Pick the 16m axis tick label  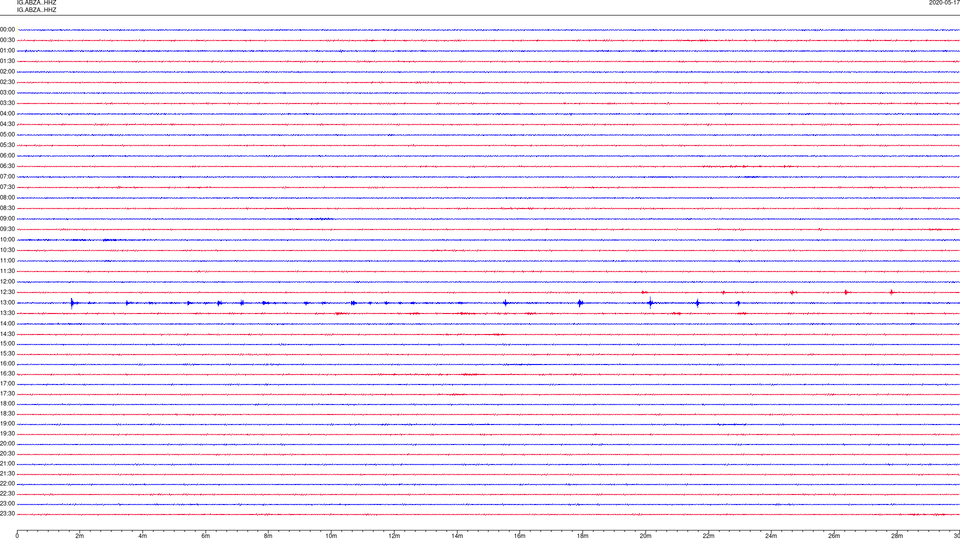click(x=520, y=536)
